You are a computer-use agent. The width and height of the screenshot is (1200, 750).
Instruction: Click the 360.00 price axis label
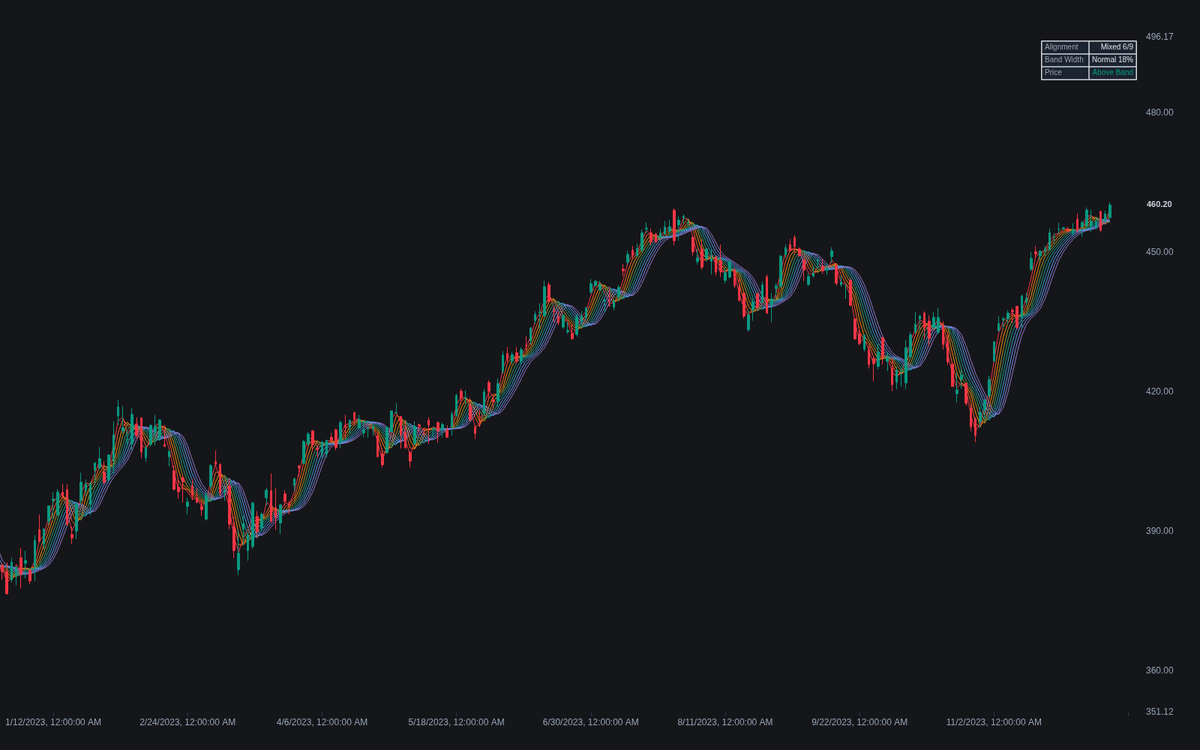1160,670
